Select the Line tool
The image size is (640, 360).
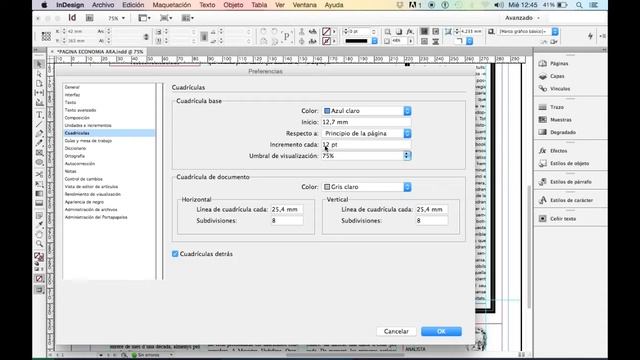(x=39, y=124)
